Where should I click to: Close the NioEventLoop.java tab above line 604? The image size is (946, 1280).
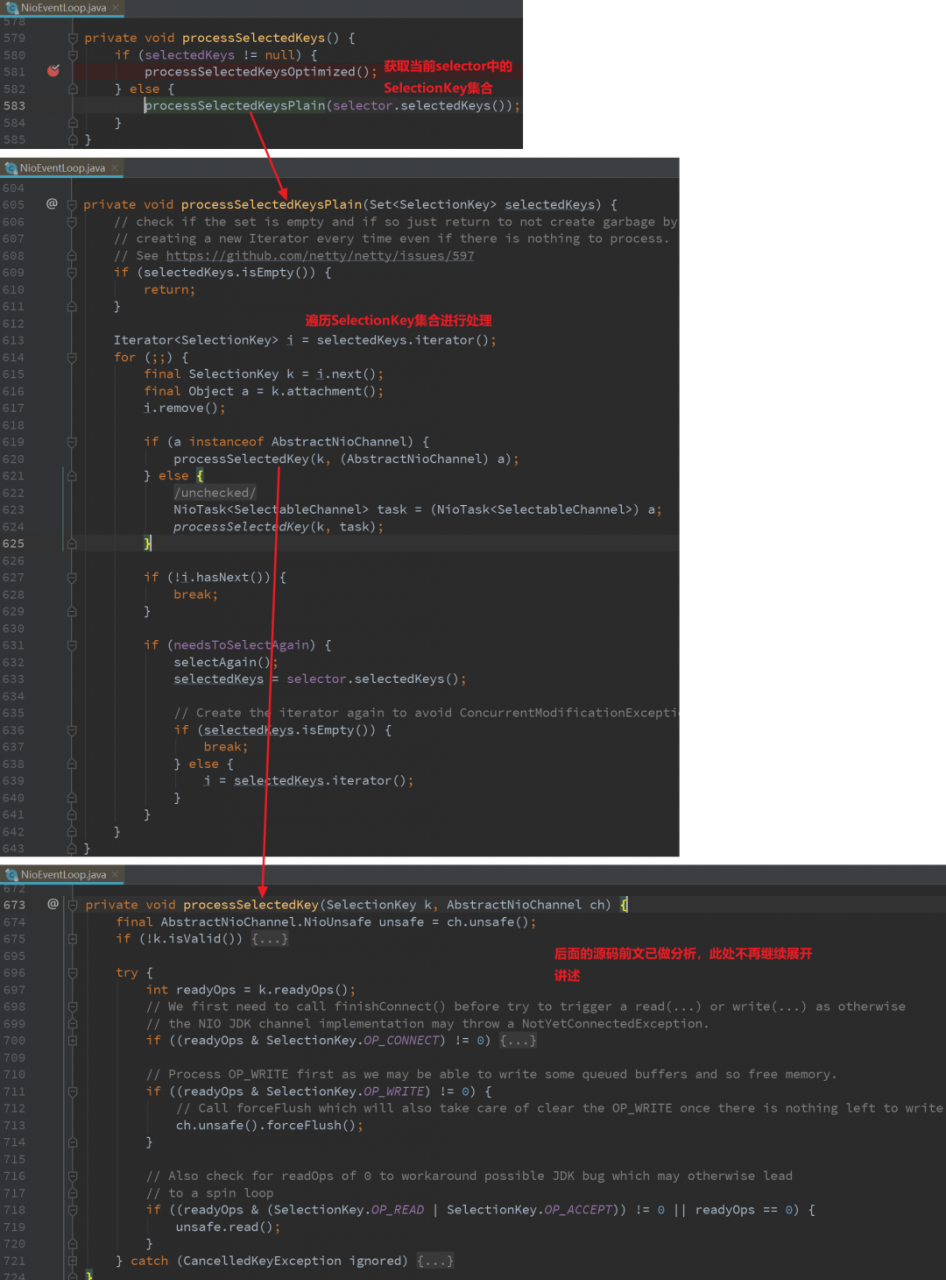point(114,167)
